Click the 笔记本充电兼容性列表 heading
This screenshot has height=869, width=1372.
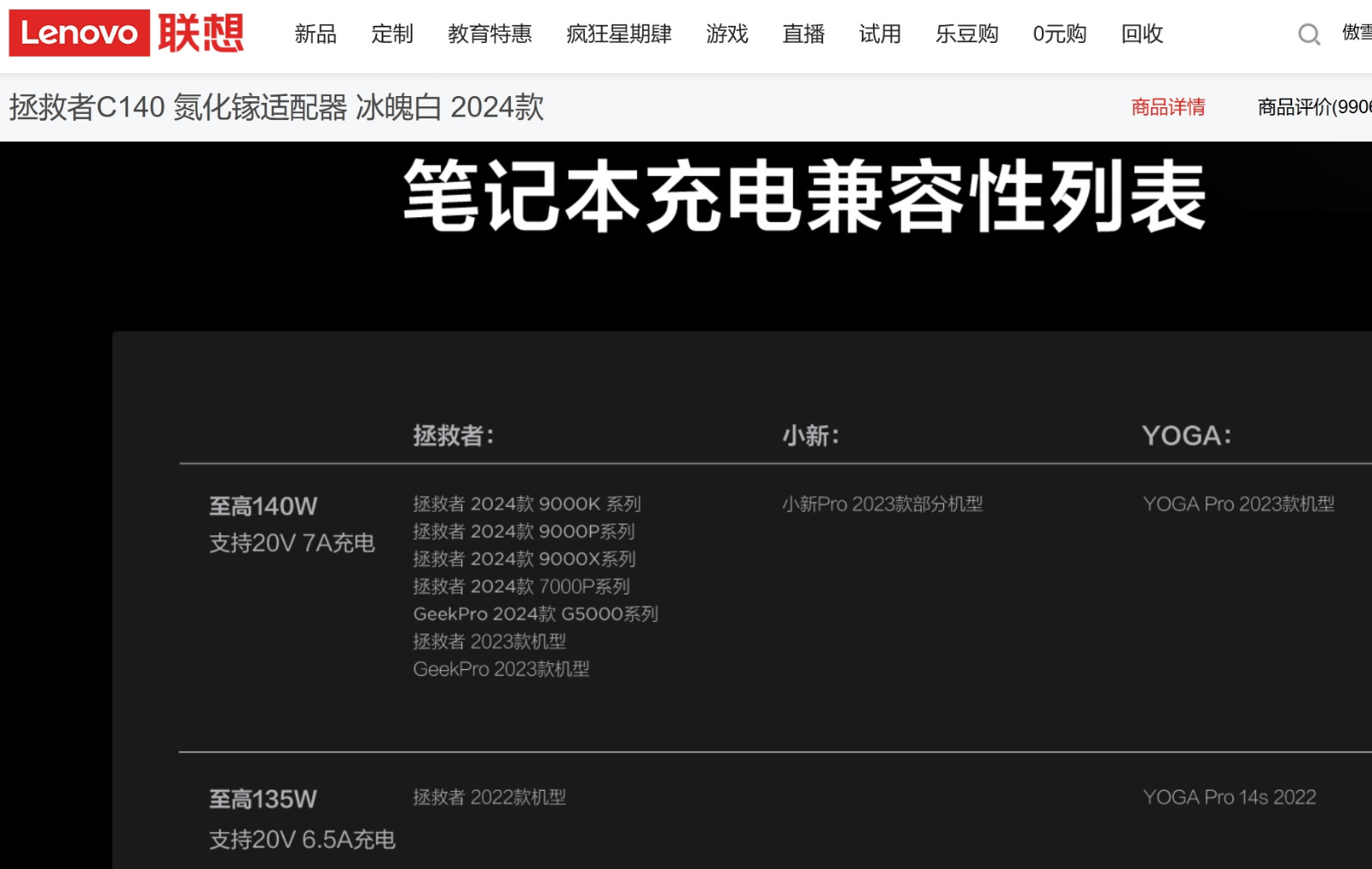[804, 196]
